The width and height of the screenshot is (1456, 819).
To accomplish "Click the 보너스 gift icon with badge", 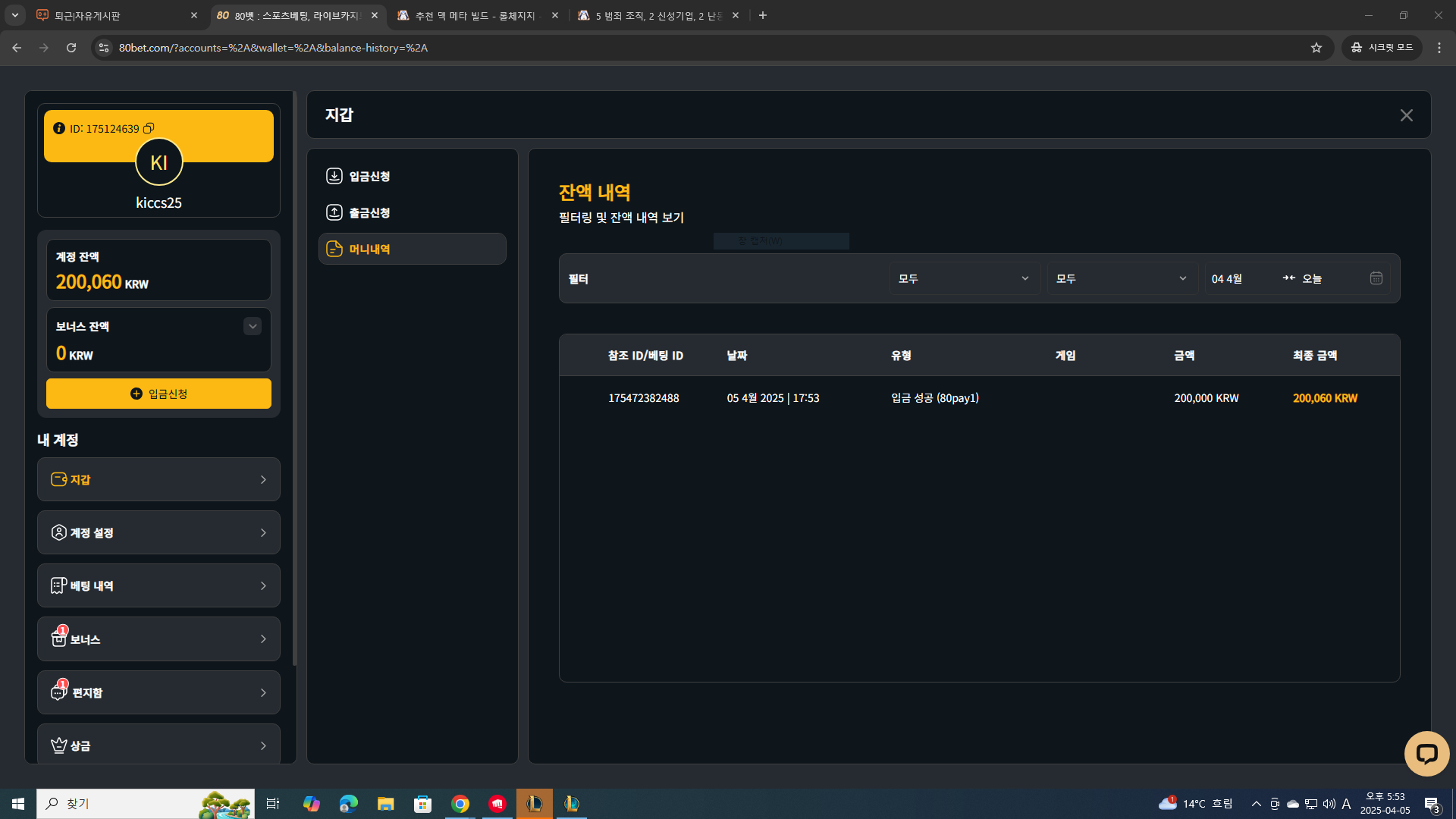I will click(59, 637).
